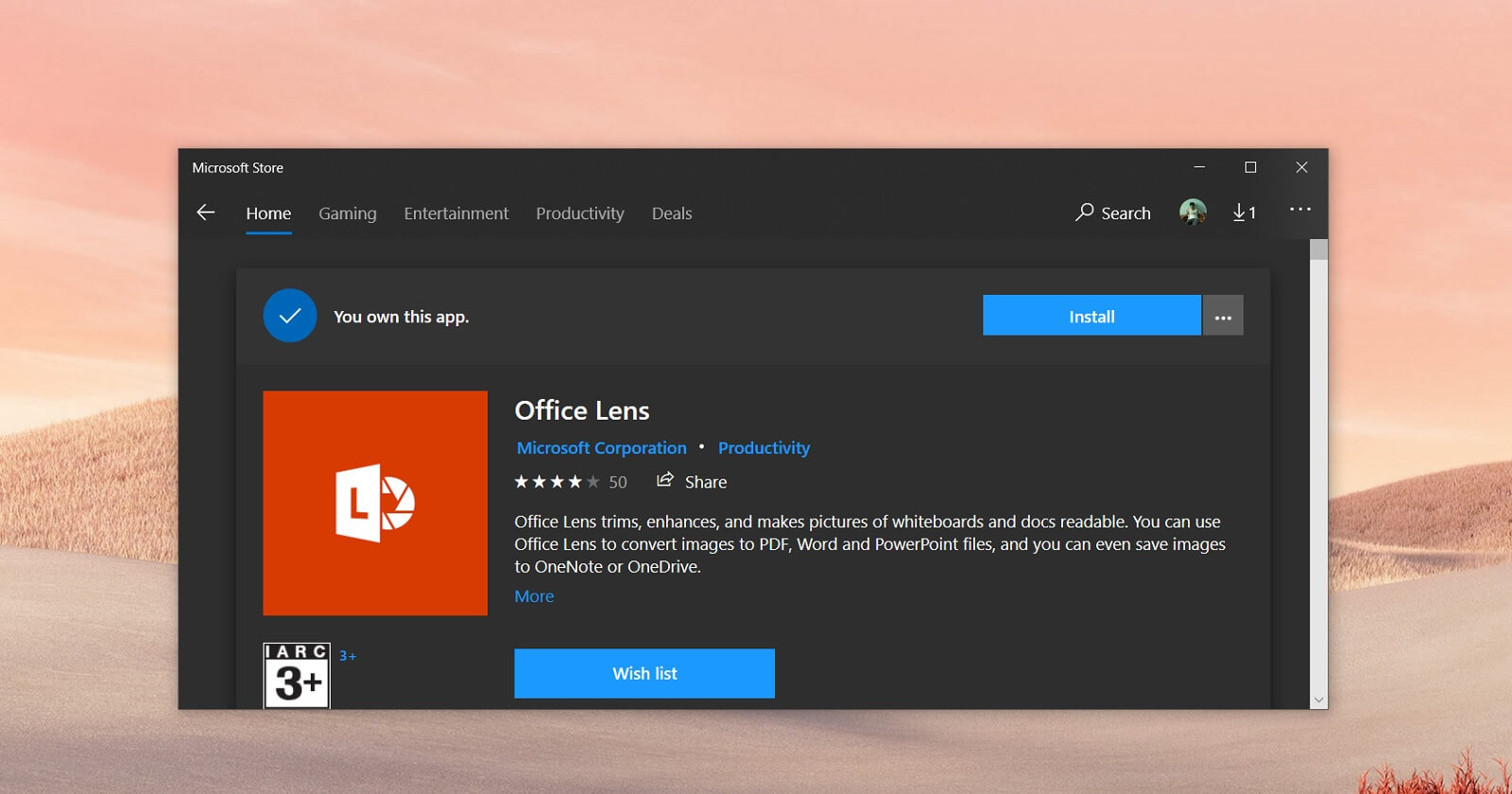Open the Deals tab

coord(672,214)
